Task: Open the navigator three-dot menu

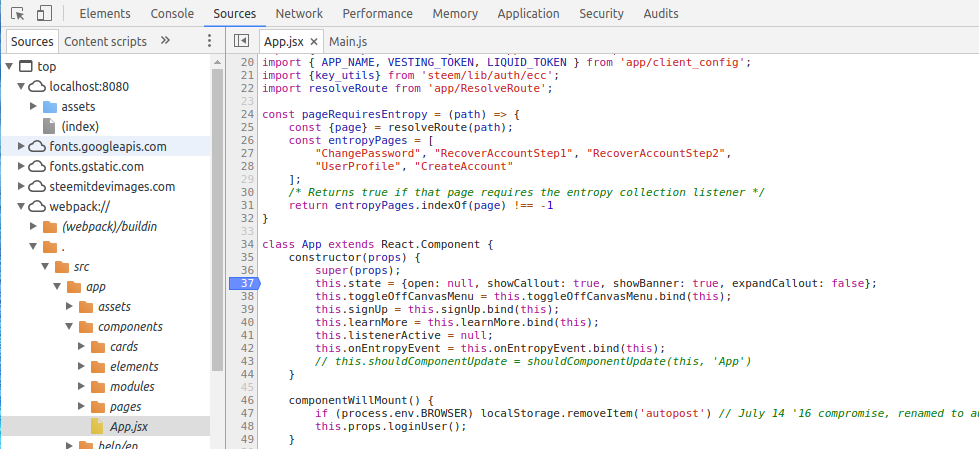Action: point(210,41)
